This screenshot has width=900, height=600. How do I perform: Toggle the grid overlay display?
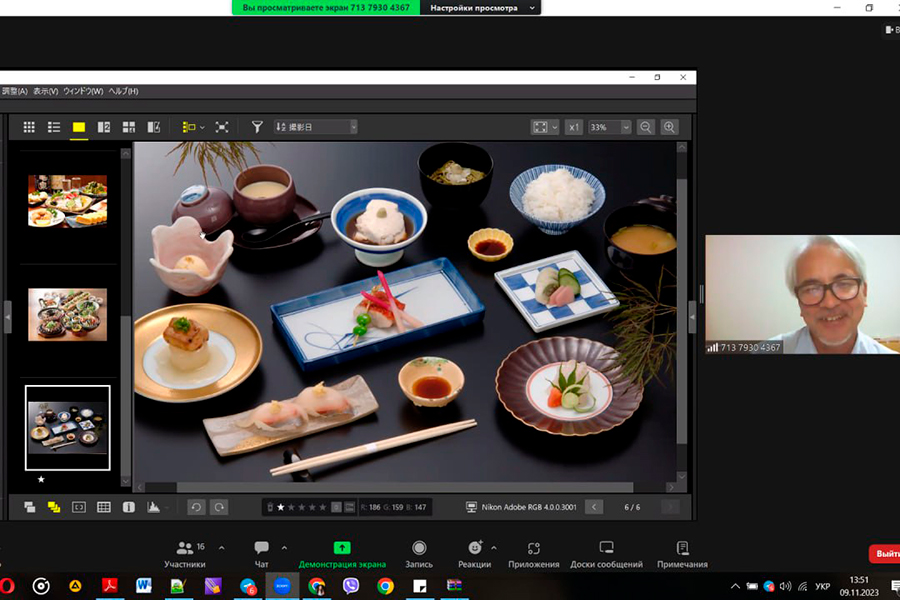[x=104, y=507]
